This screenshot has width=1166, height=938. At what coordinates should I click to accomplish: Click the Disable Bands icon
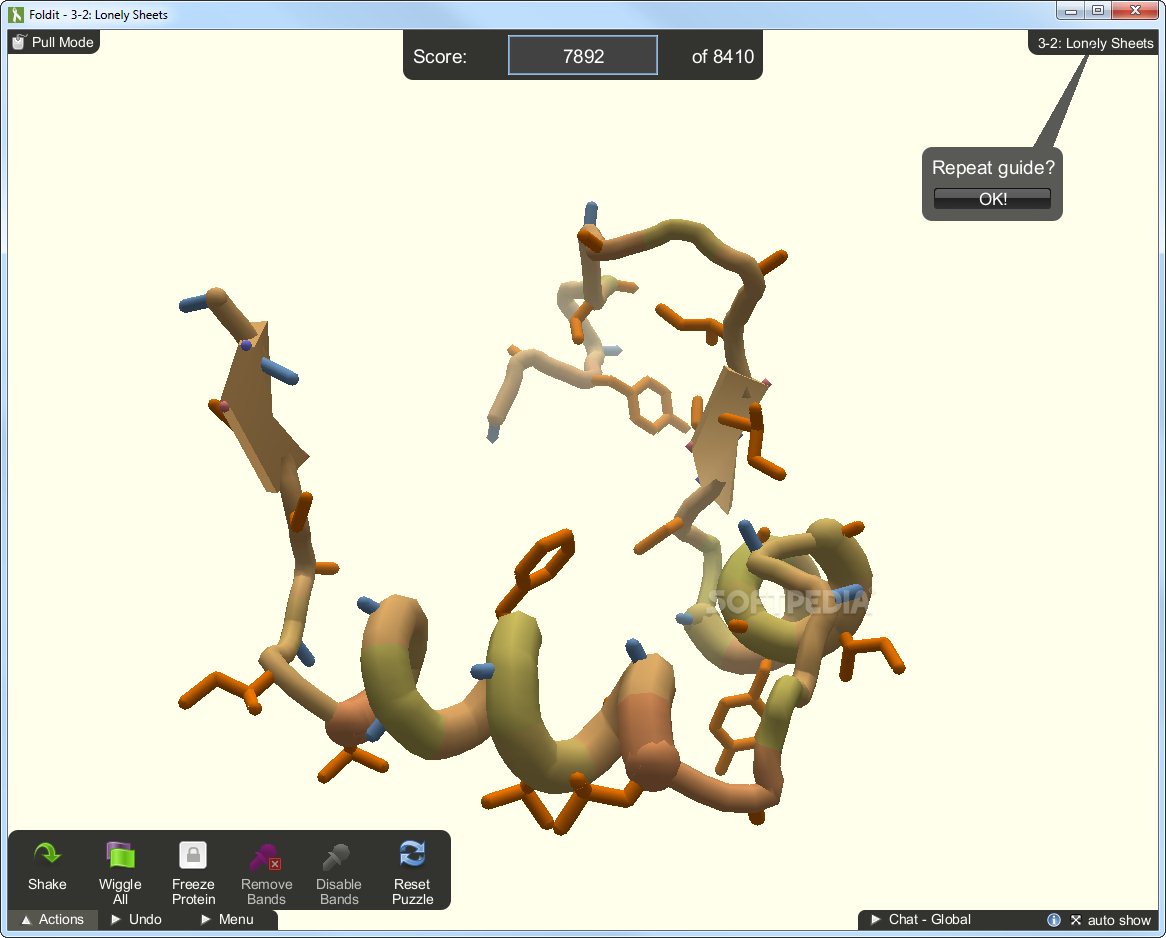pyautogui.click(x=337, y=856)
